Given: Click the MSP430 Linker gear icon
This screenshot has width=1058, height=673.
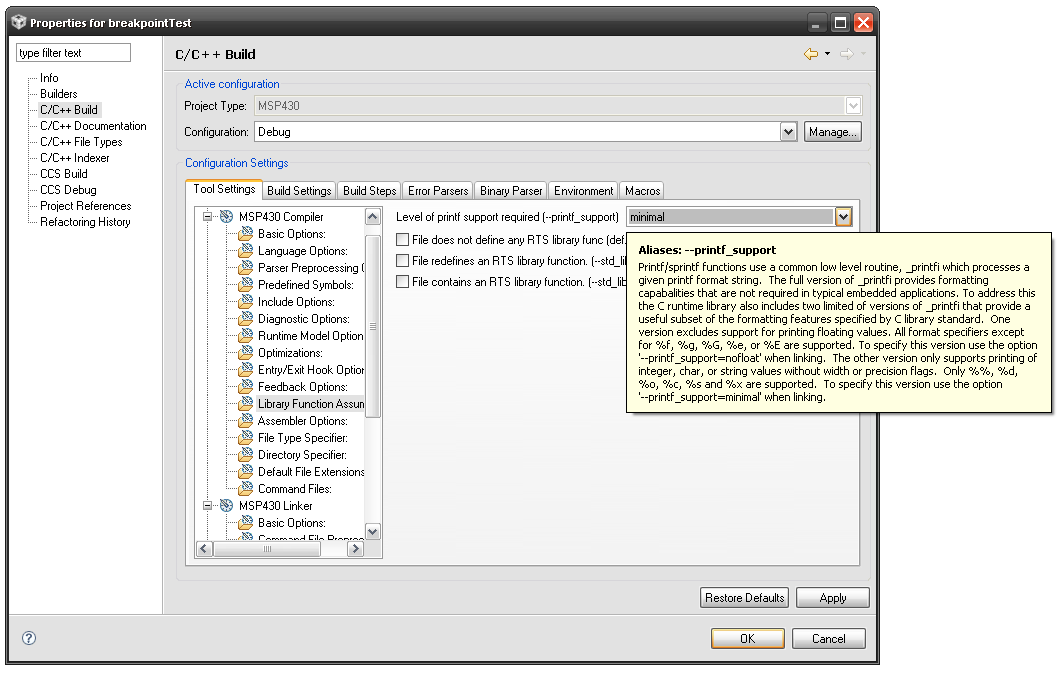Looking at the screenshot, I should tap(227, 506).
